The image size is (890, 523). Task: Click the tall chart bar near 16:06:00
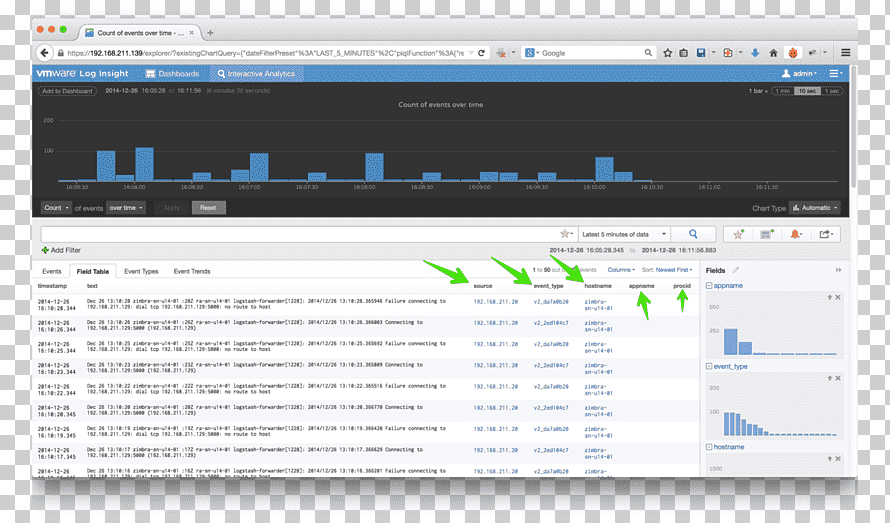point(144,164)
